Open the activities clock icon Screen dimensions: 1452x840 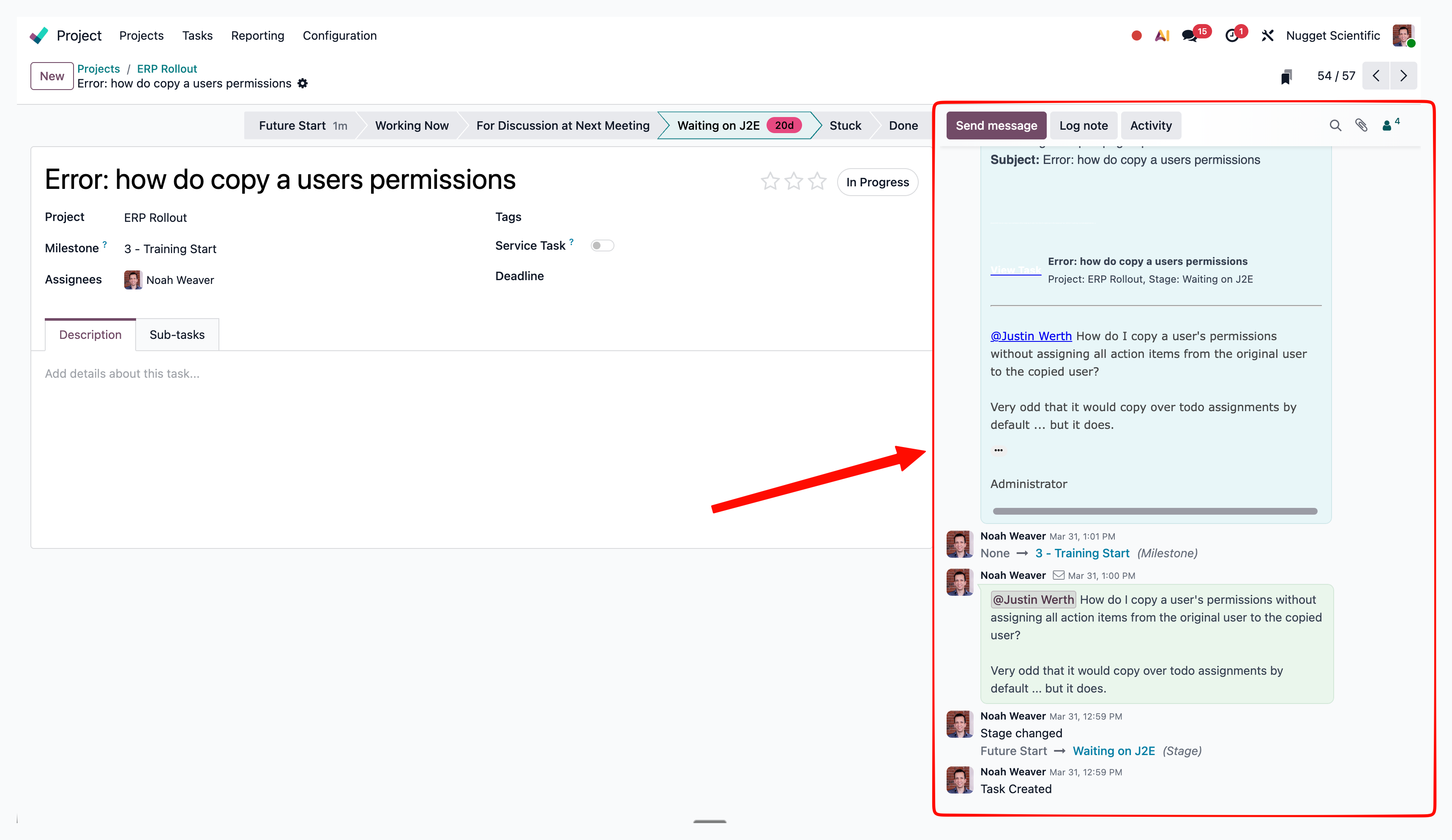(x=1231, y=36)
